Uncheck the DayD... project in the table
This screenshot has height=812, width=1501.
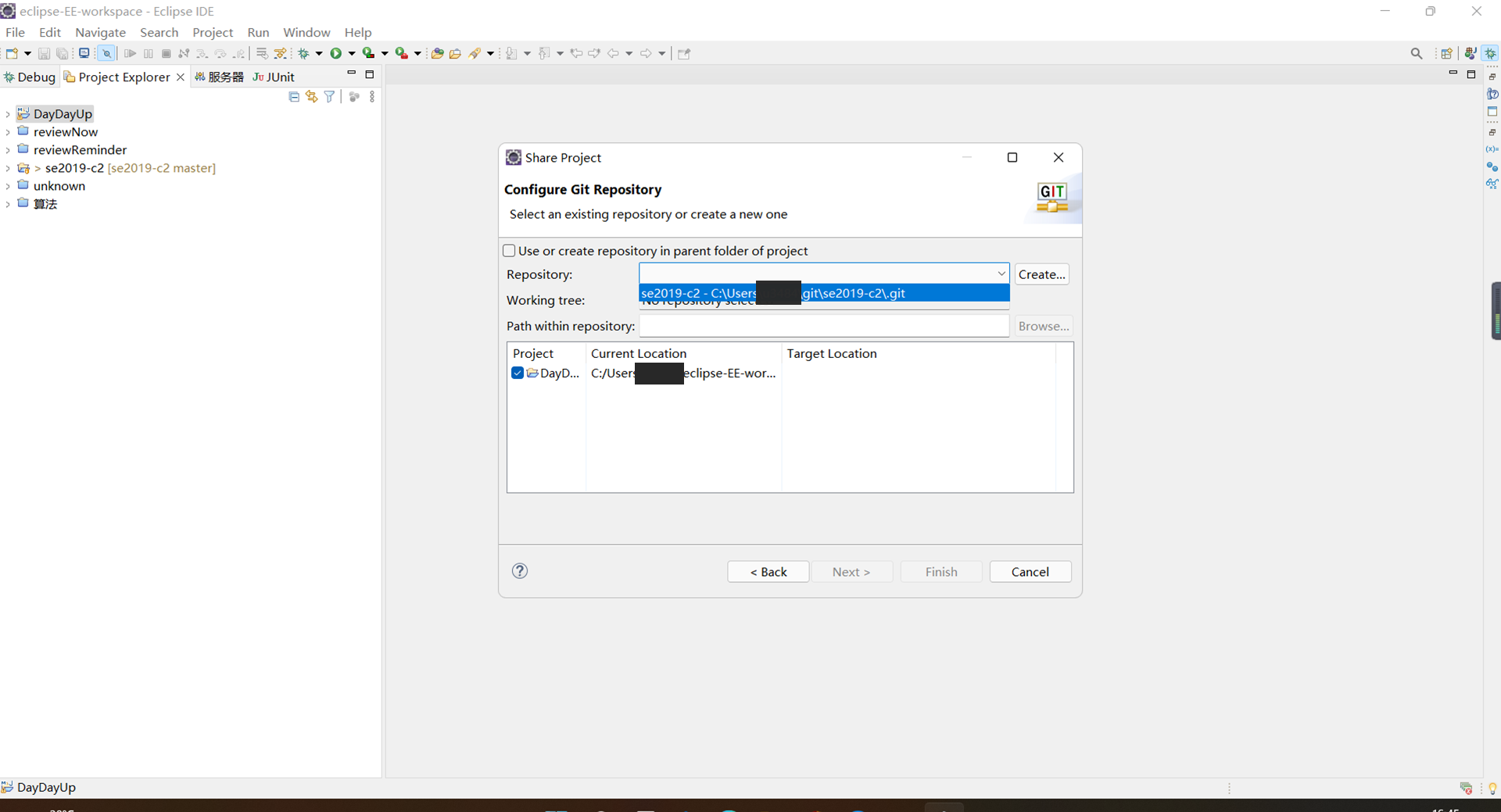click(x=518, y=373)
